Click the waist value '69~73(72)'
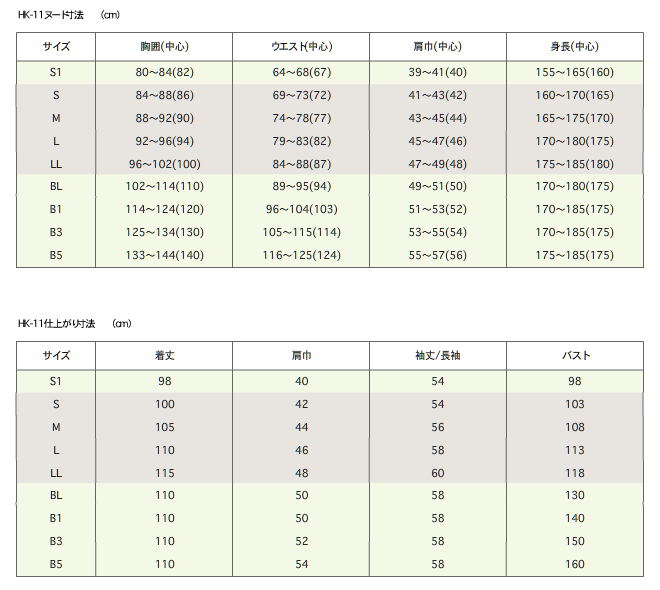Screen dimensions: 660x590 302,95
